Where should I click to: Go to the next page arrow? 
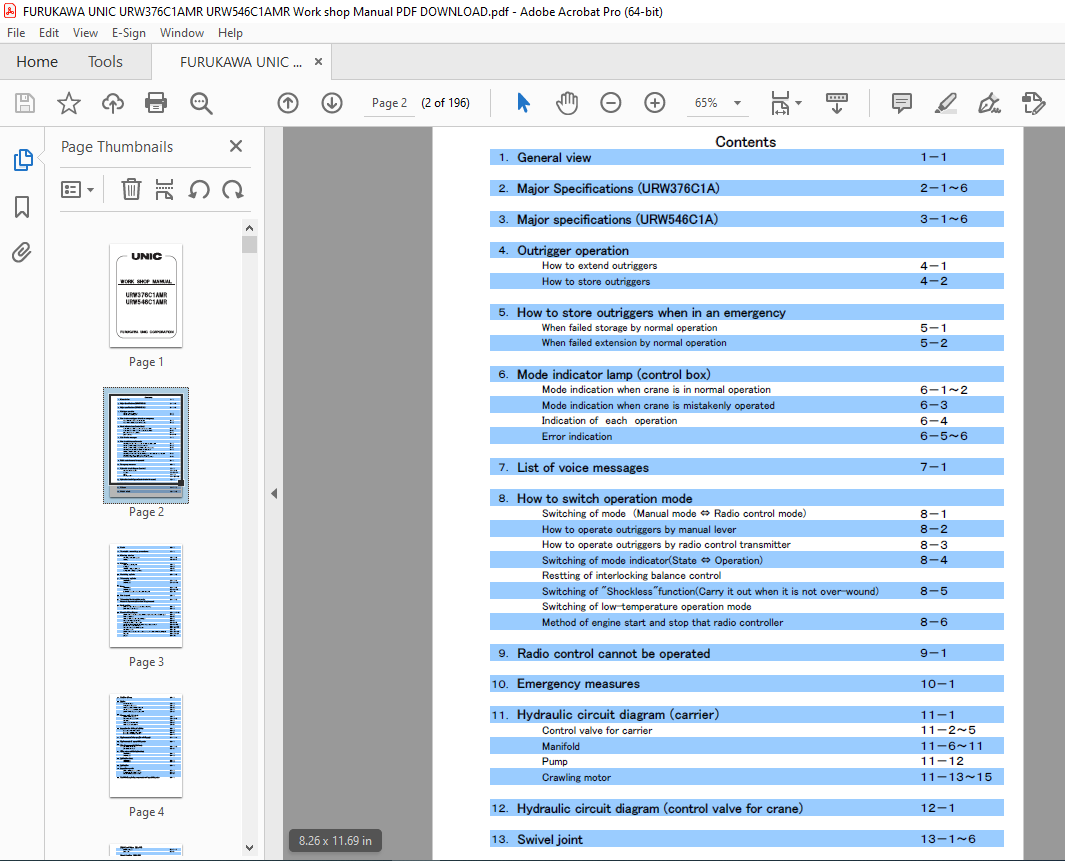[332, 103]
